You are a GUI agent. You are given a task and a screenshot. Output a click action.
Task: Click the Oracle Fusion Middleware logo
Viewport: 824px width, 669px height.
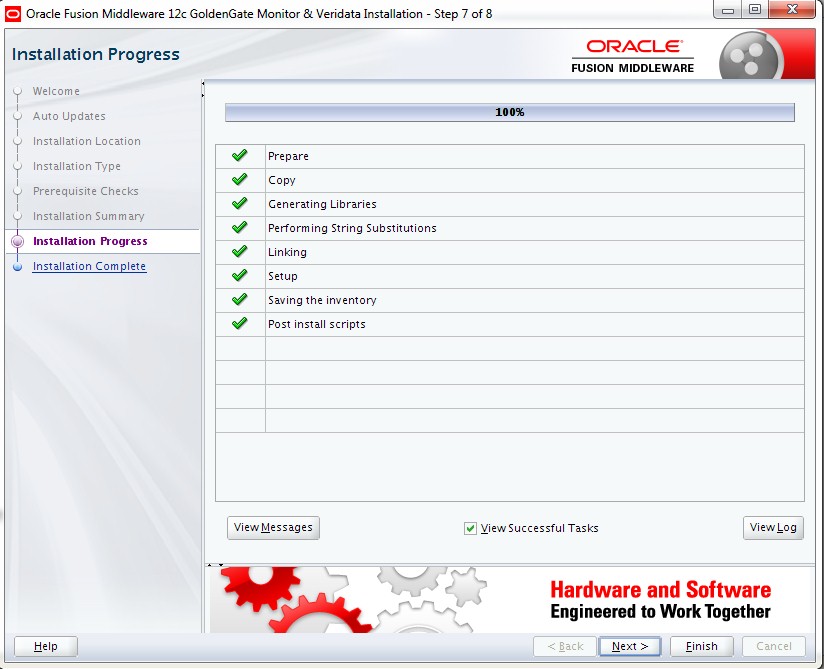633,56
